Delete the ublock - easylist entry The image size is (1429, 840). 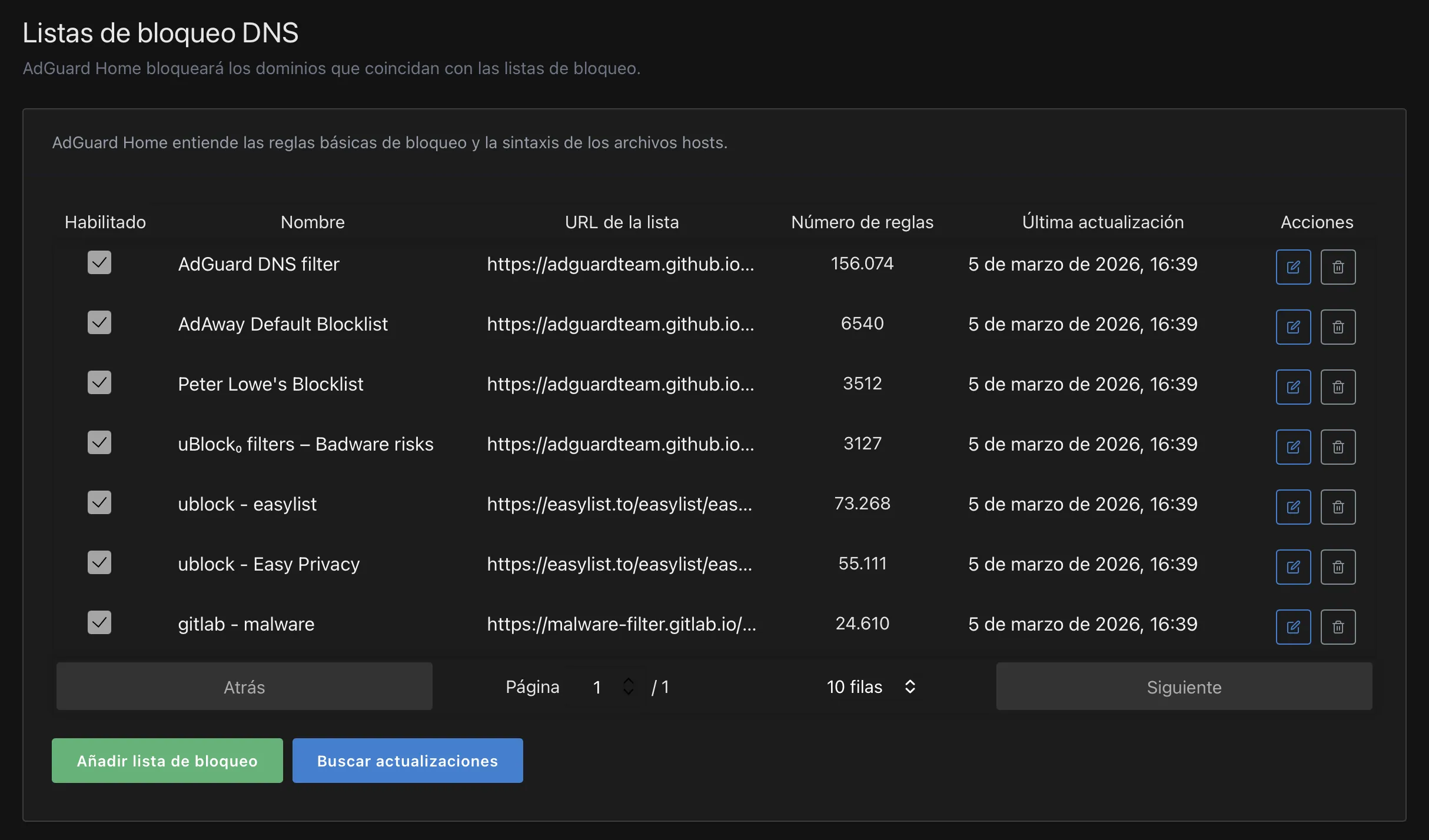tap(1338, 507)
